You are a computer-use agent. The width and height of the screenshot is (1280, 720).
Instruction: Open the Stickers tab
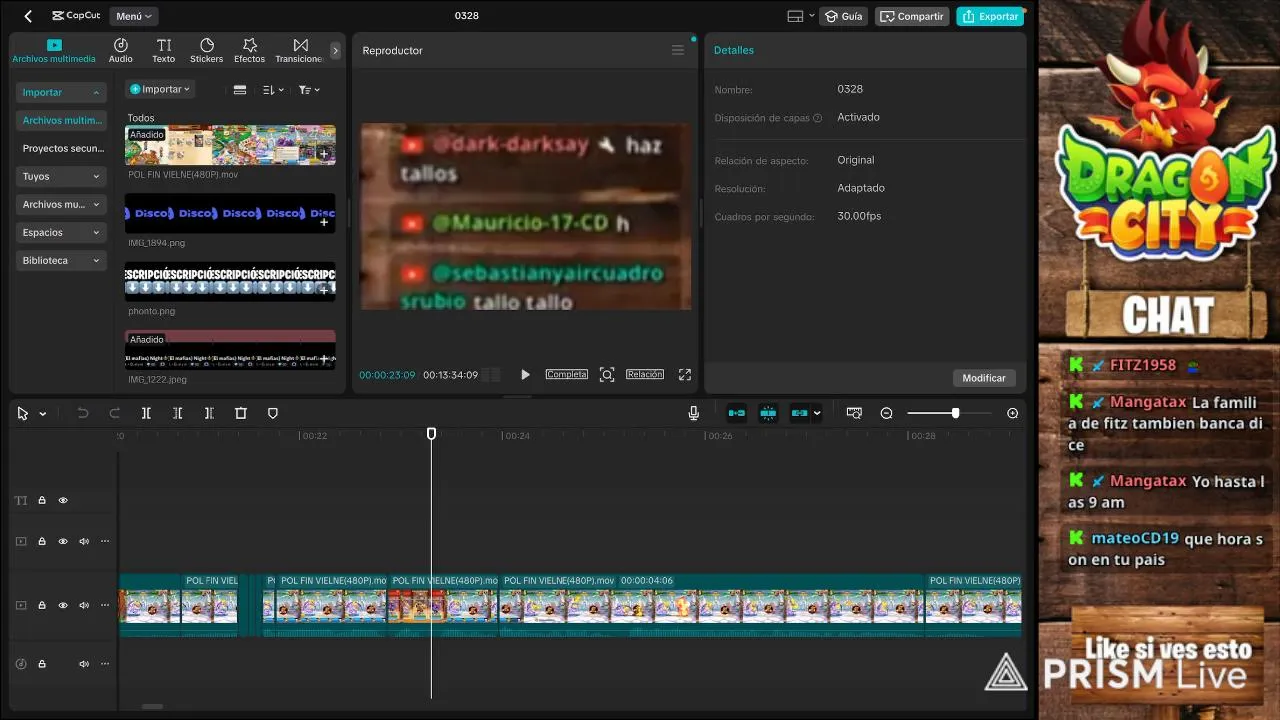click(207, 51)
